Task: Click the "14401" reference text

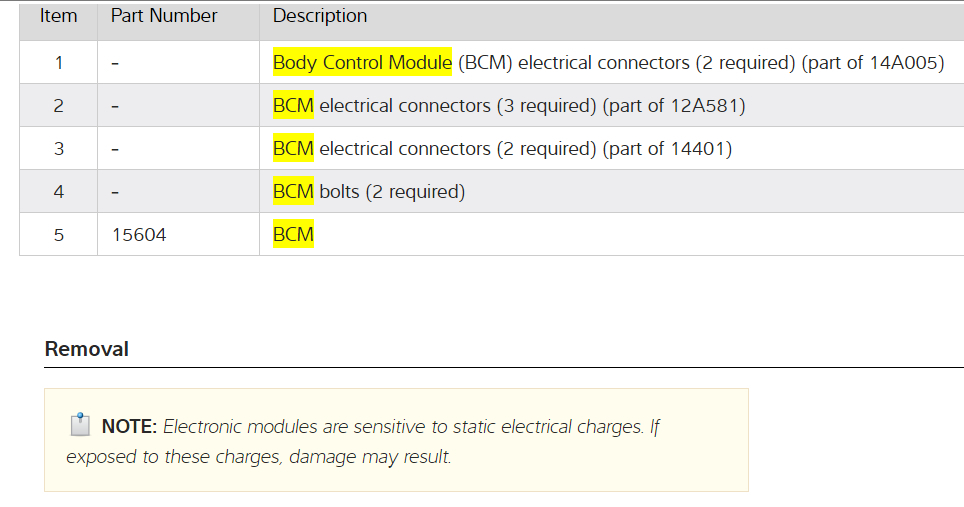Action: click(697, 149)
